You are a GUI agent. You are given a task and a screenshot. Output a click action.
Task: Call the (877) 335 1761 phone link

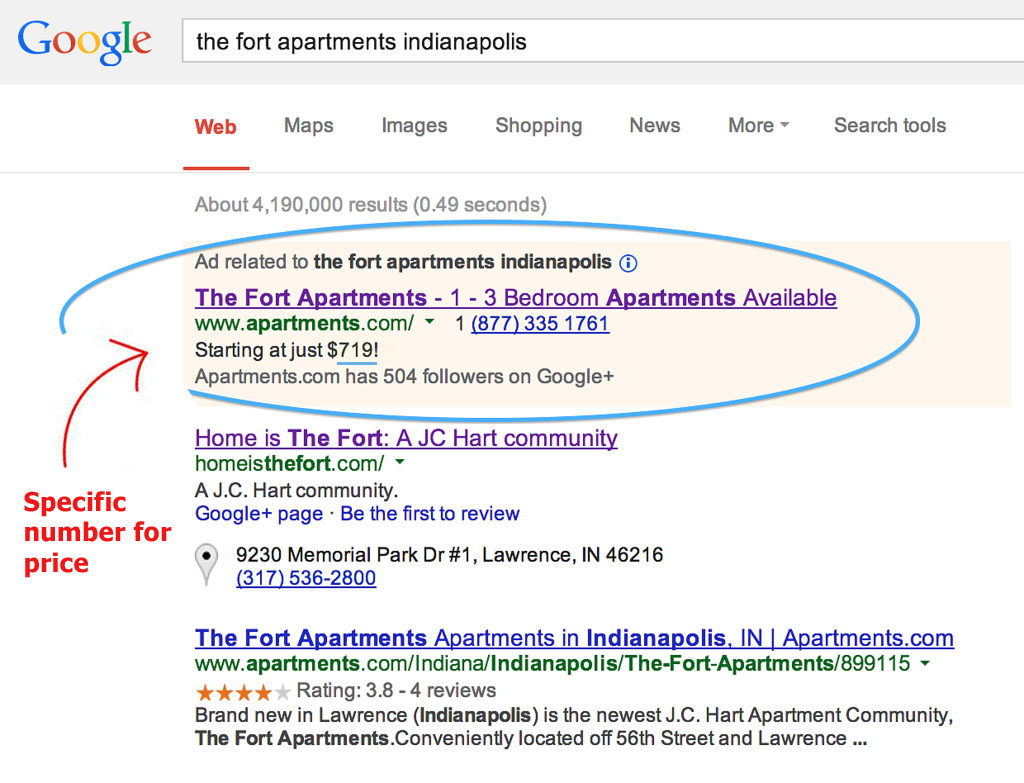539,324
